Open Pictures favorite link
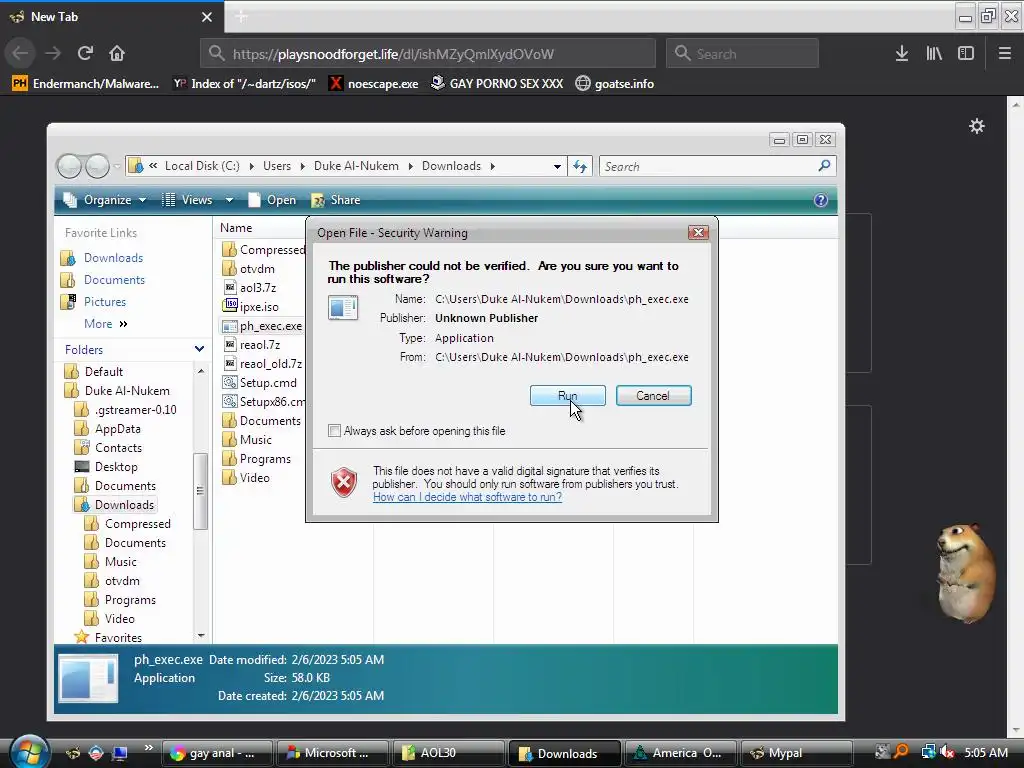The width and height of the screenshot is (1024, 768). pyautogui.click(x=104, y=302)
